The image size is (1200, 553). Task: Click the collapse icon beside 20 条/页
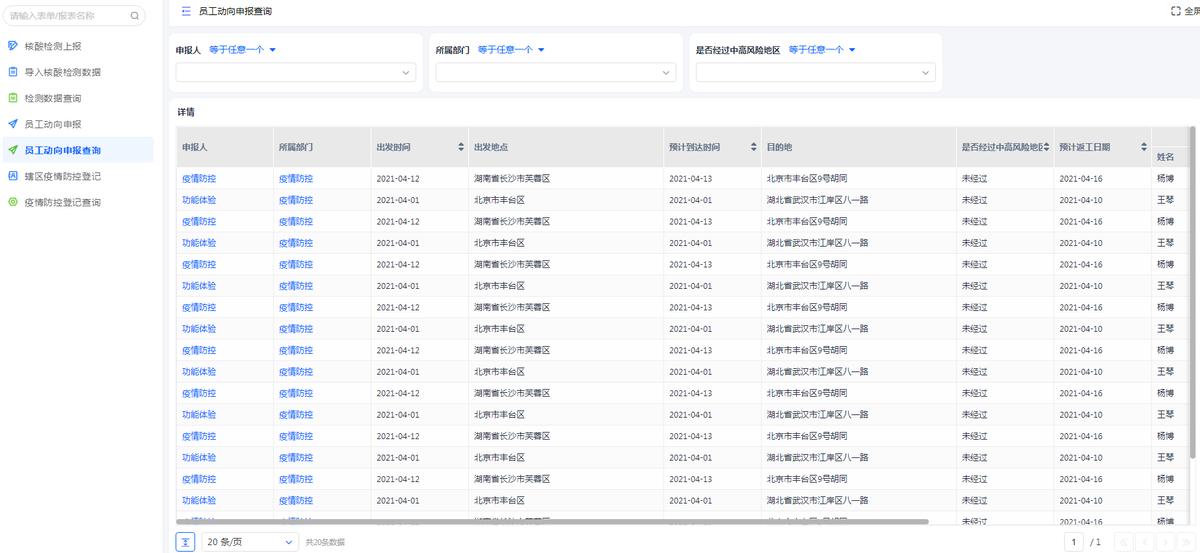(x=185, y=541)
